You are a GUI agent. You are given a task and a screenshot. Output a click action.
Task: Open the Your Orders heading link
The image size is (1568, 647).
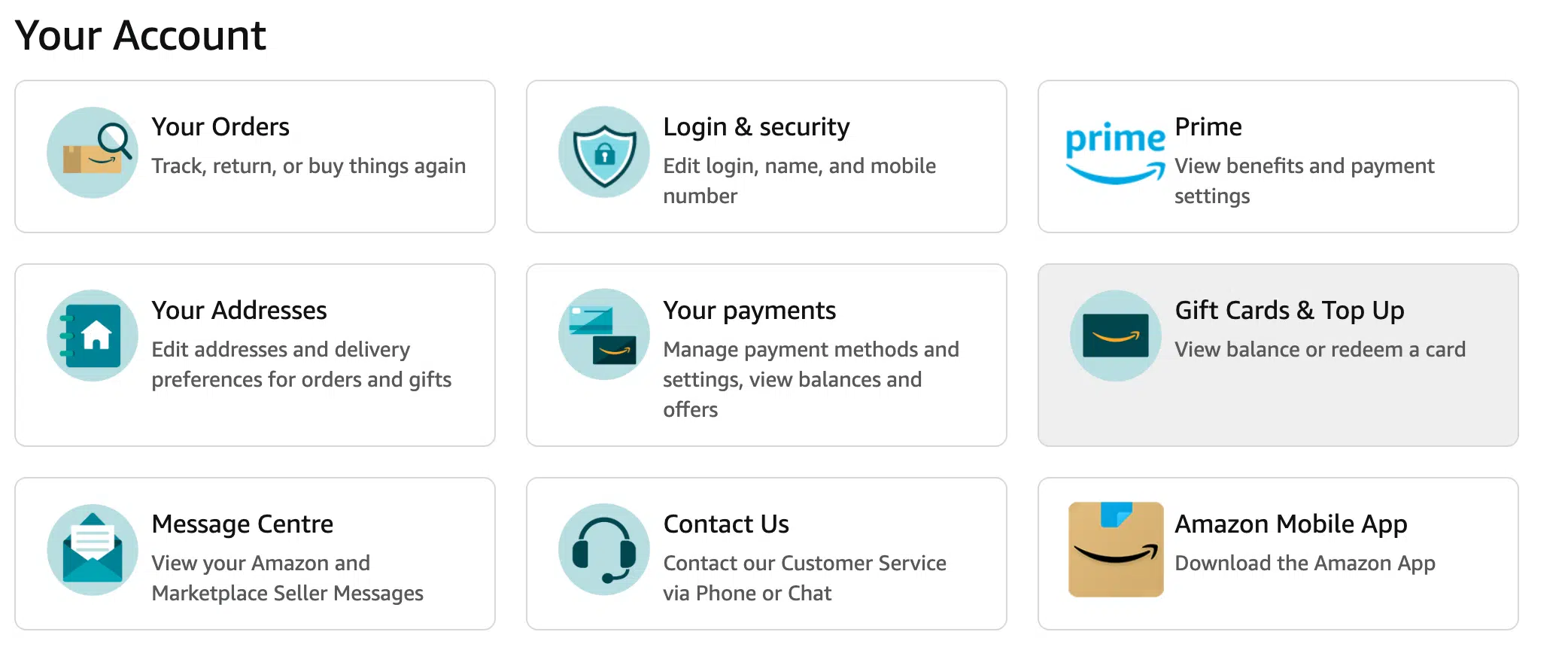click(x=220, y=127)
